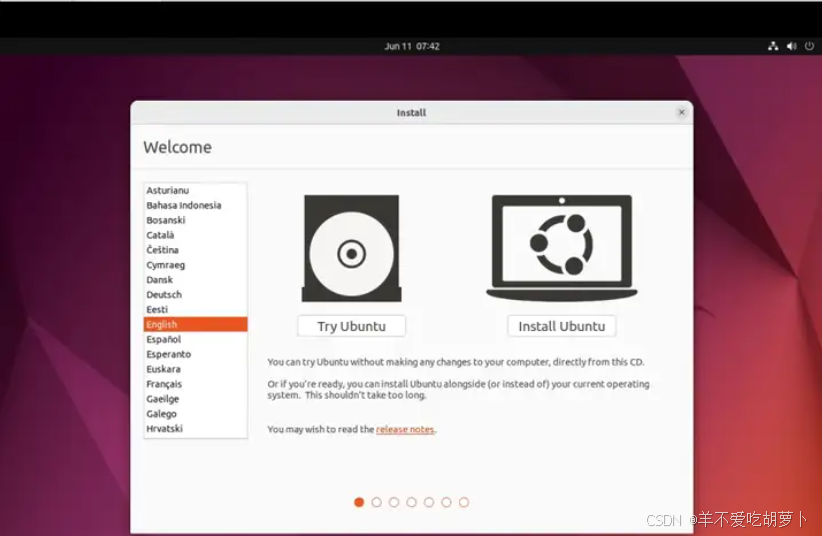The width and height of the screenshot is (822, 536).
Task: Close the Install window
Action: (682, 112)
